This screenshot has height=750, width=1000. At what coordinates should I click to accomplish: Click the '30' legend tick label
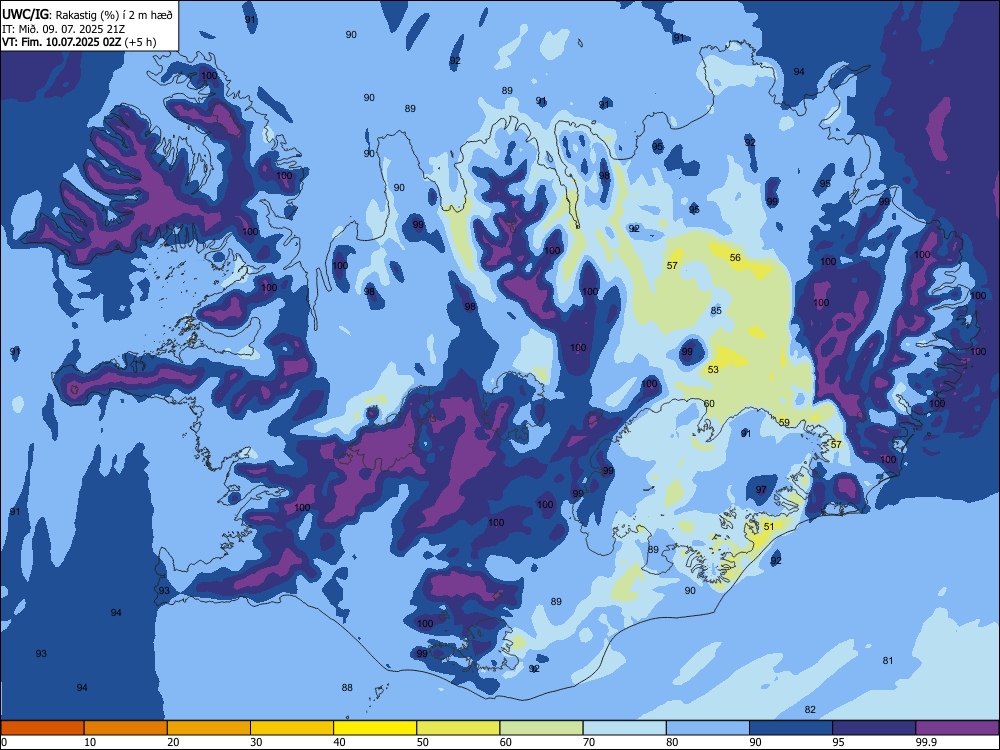click(256, 742)
